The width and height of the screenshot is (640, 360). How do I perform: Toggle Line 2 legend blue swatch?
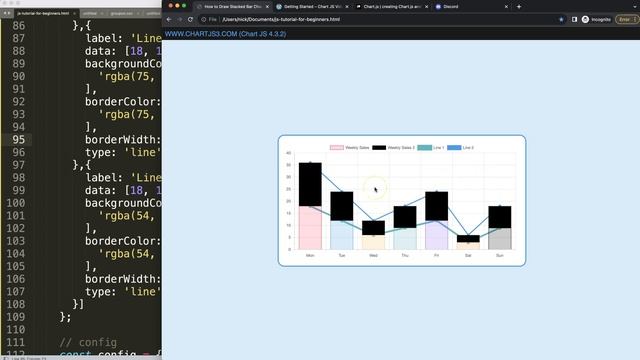click(454, 147)
